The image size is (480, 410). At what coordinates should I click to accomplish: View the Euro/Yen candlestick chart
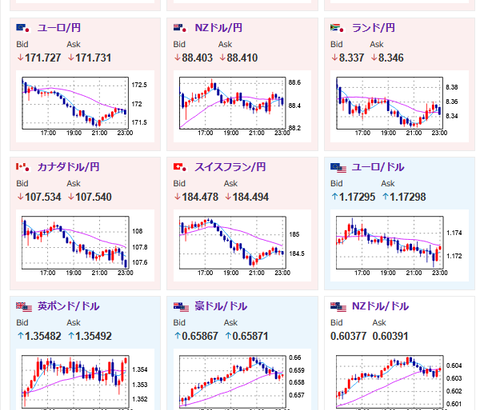click(x=85, y=106)
